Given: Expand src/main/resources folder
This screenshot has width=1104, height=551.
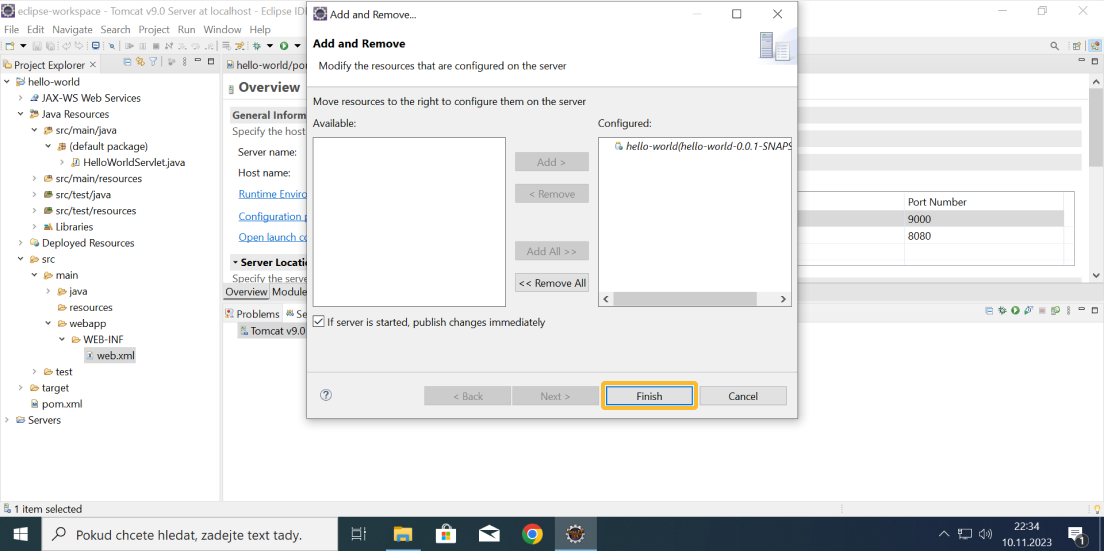Looking at the screenshot, I should [34, 179].
